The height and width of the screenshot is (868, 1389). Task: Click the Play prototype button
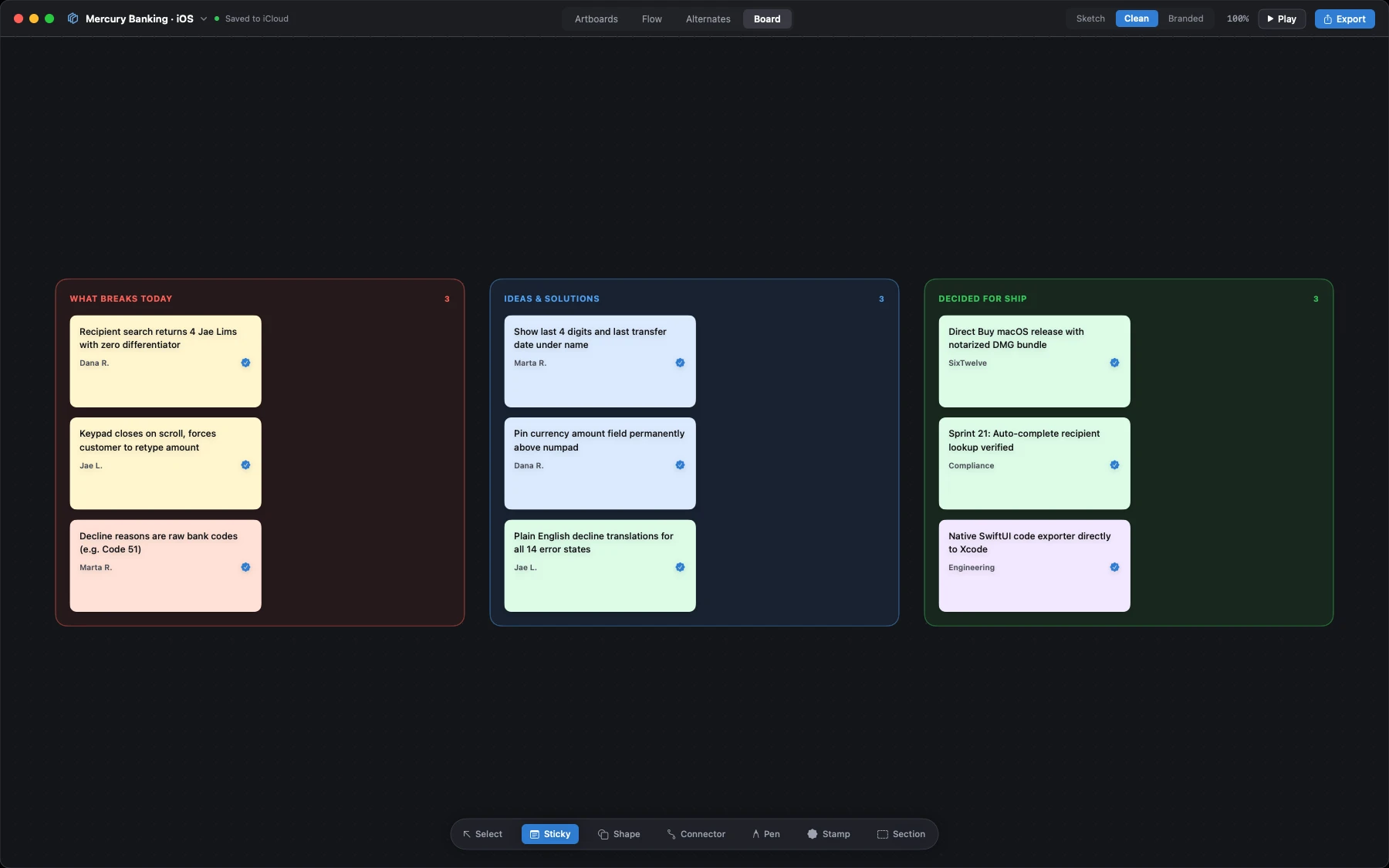[x=1282, y=19]
